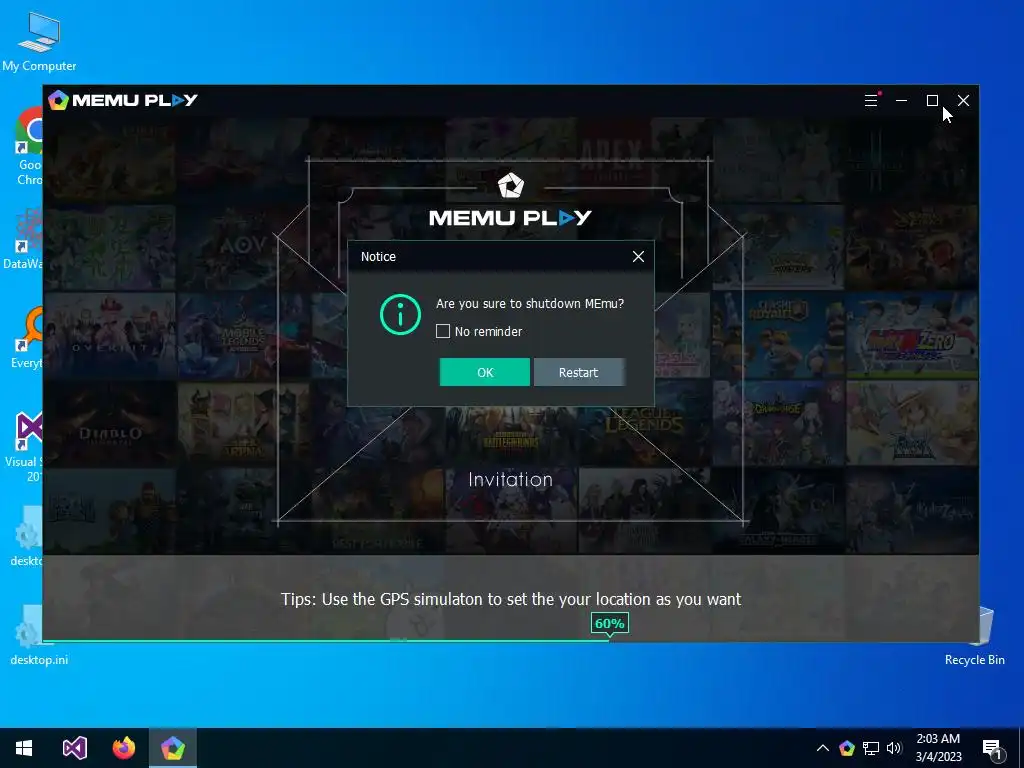The height and width of the screenshot is (768, 1024).
Task: Click the Notice dialog title text
Action: pos(378,257)
